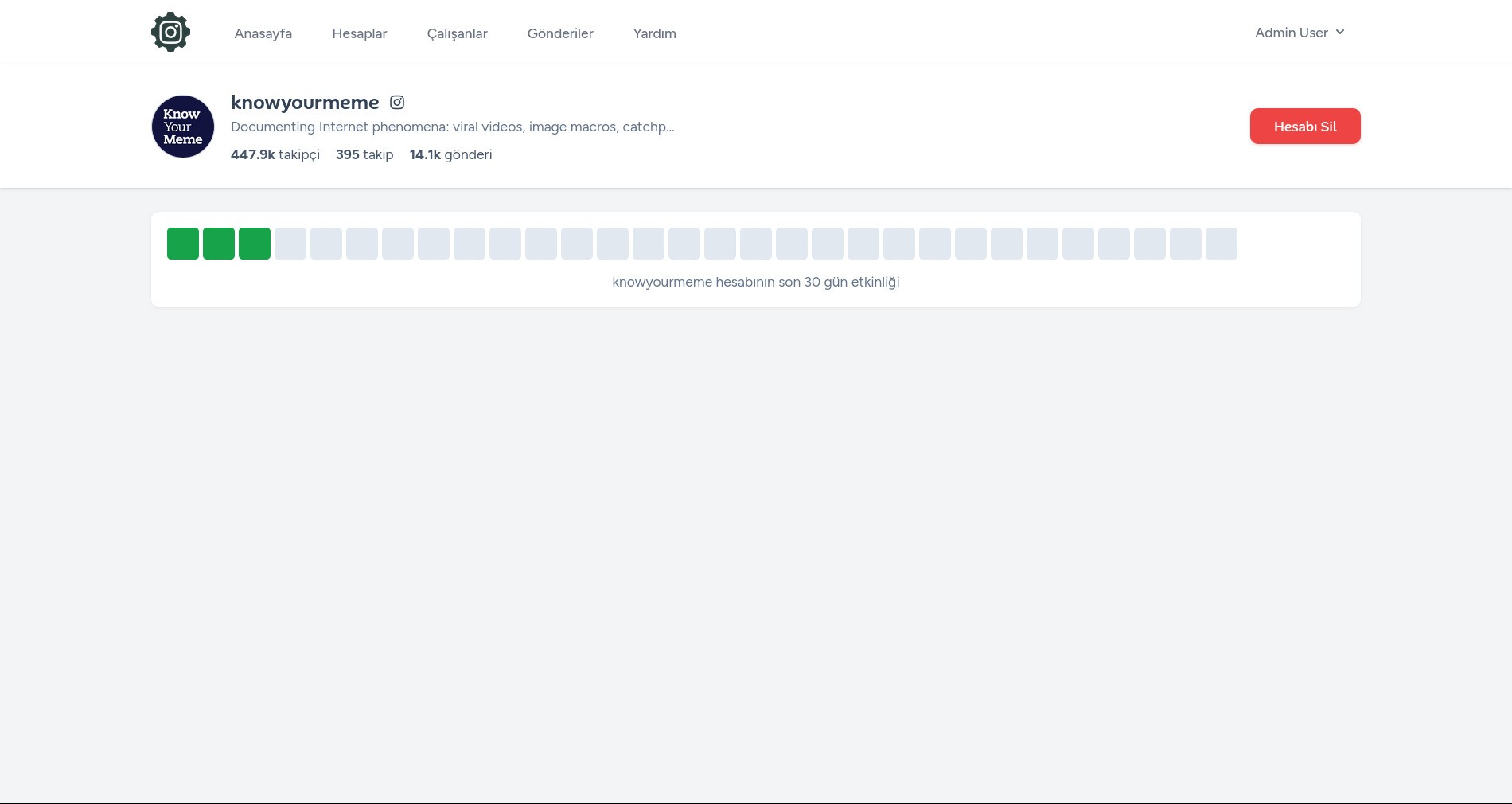Open the Anasayfa menu item
The height and width of the screenshot is (804, 1512).
click(x=263, y=33)
